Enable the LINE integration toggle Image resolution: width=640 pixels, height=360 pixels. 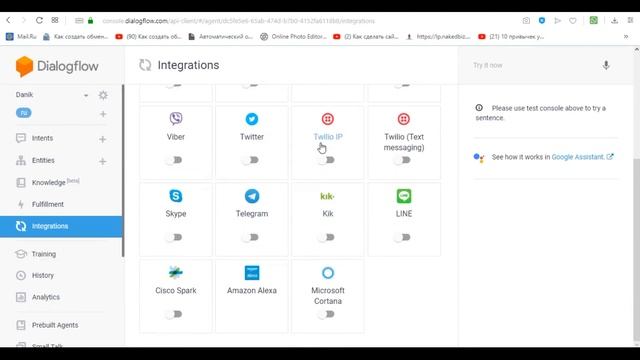click(x=402, y=237)
